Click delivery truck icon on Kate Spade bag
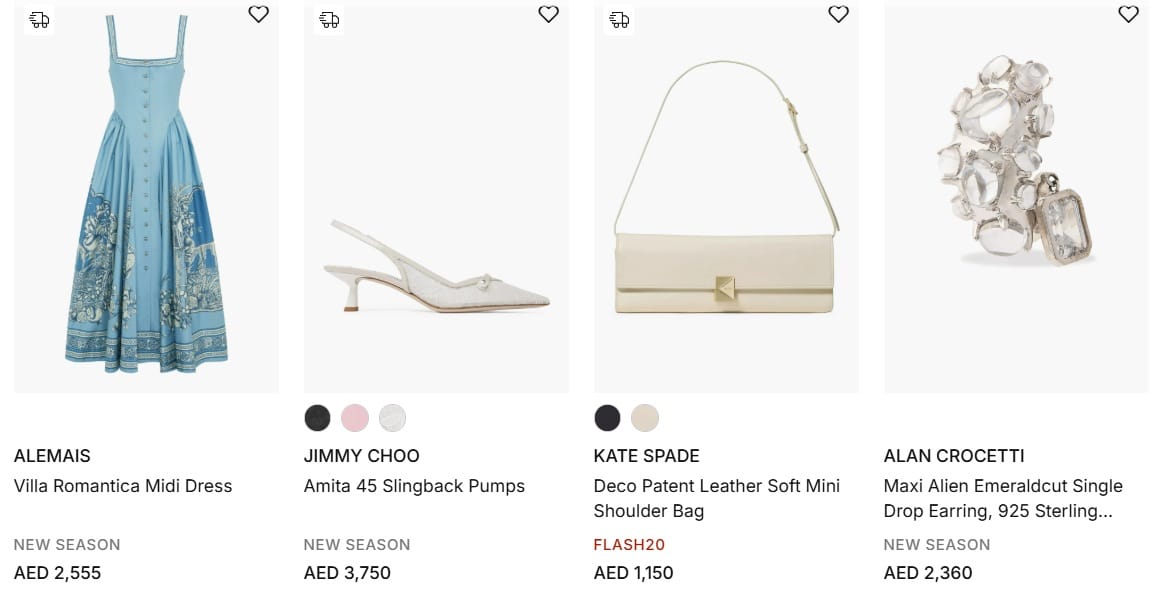 point(619,19)
